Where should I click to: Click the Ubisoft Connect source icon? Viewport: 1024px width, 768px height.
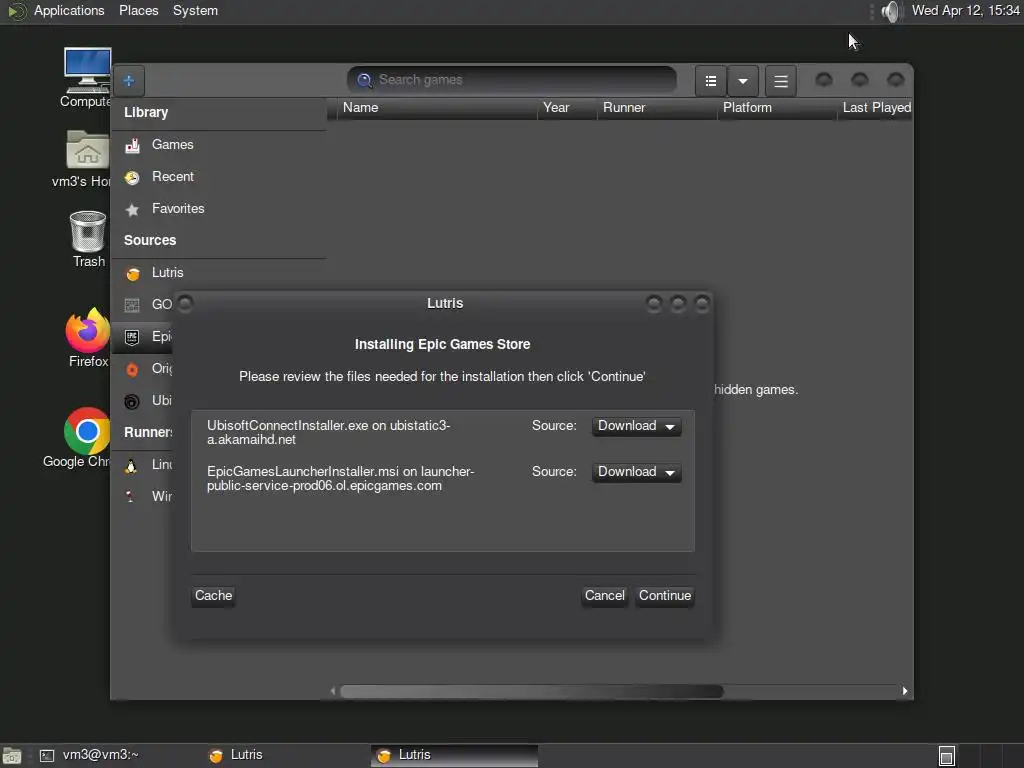[x=132, y=401]
